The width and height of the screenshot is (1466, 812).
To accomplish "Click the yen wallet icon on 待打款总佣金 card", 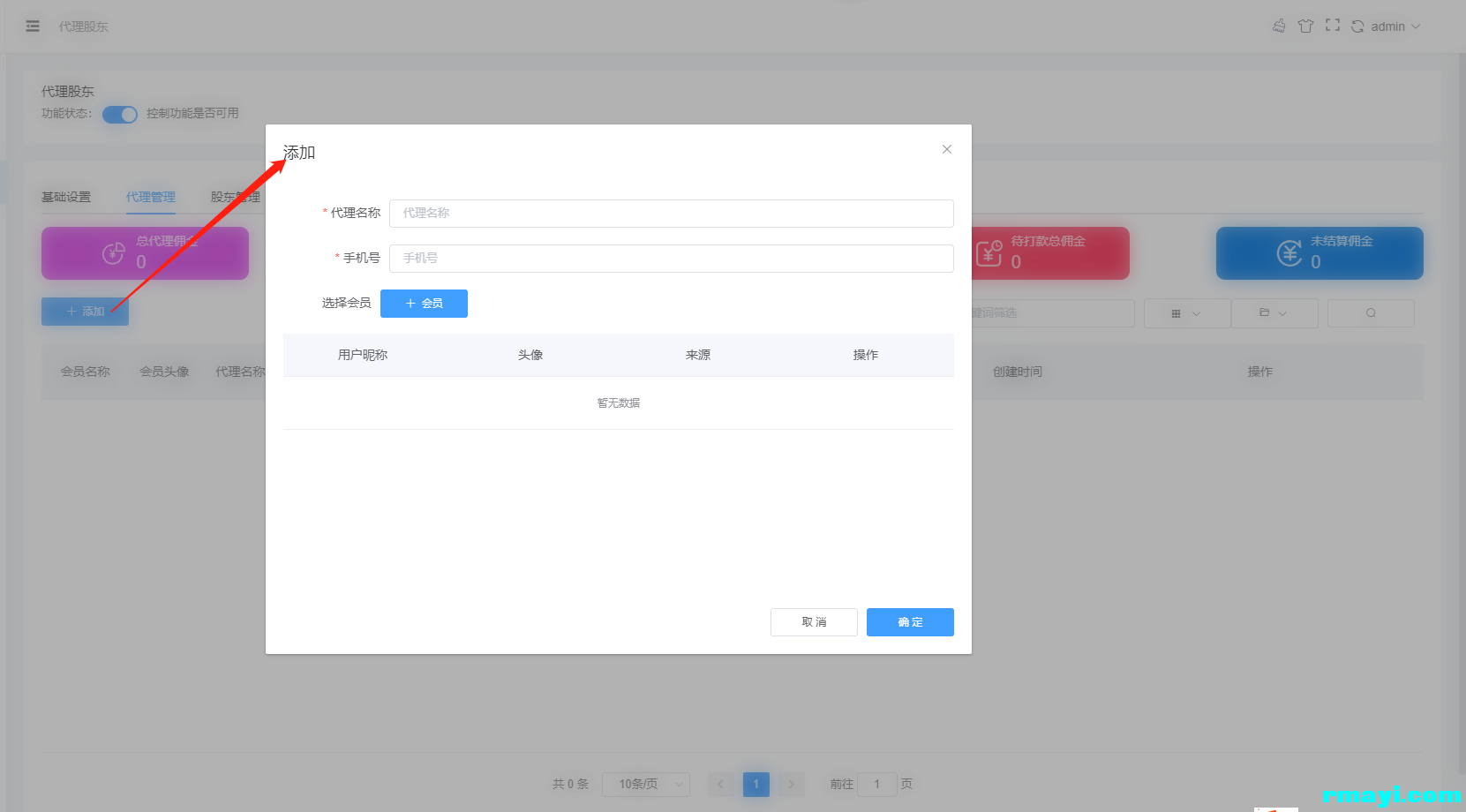I will click(989, 253).
